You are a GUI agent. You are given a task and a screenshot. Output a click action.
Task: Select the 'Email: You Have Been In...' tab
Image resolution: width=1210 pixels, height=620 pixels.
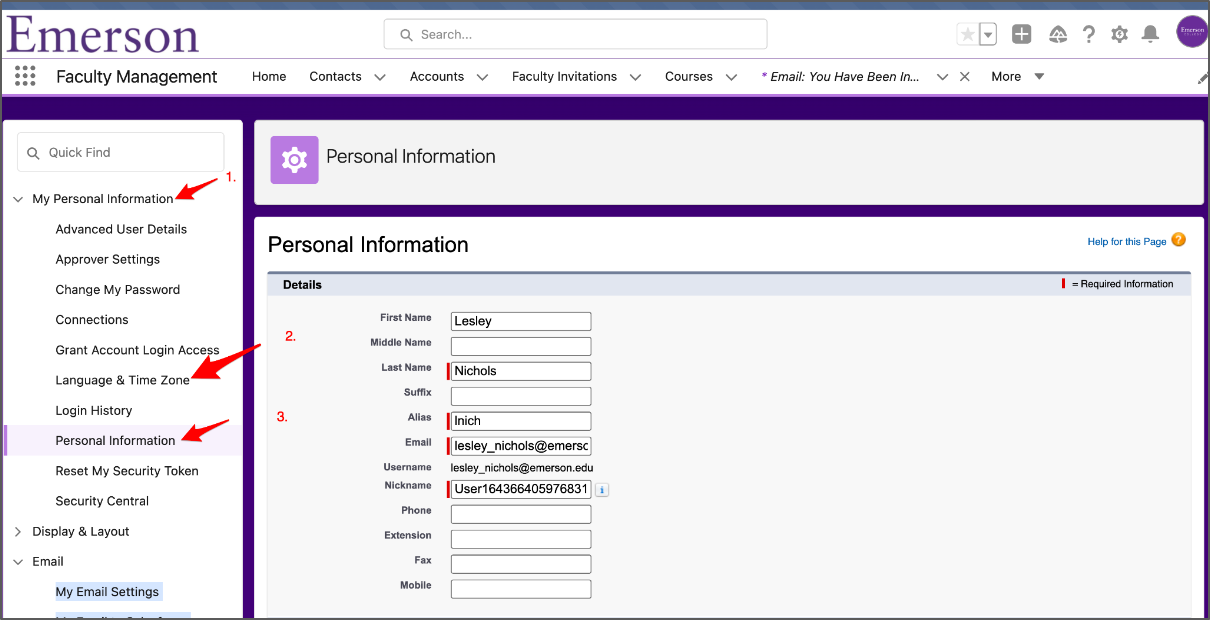(841, 77)
